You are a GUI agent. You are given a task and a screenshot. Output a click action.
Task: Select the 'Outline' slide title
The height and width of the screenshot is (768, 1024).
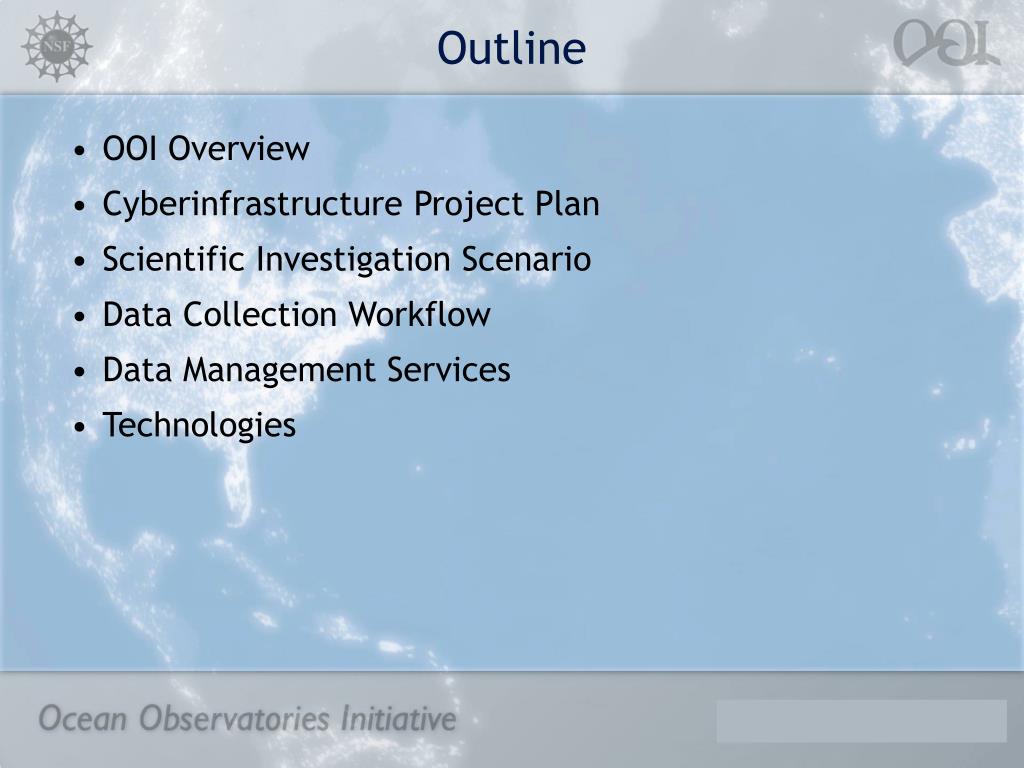tap(511, 48)
